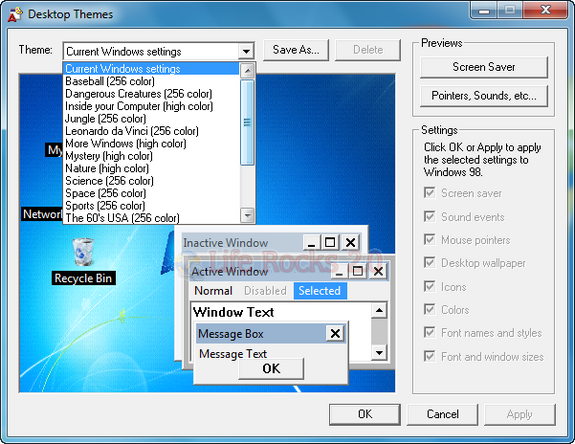Click Inactive Window maximize icon in preview
575x444 pixels.
click(x=330, y=242)
